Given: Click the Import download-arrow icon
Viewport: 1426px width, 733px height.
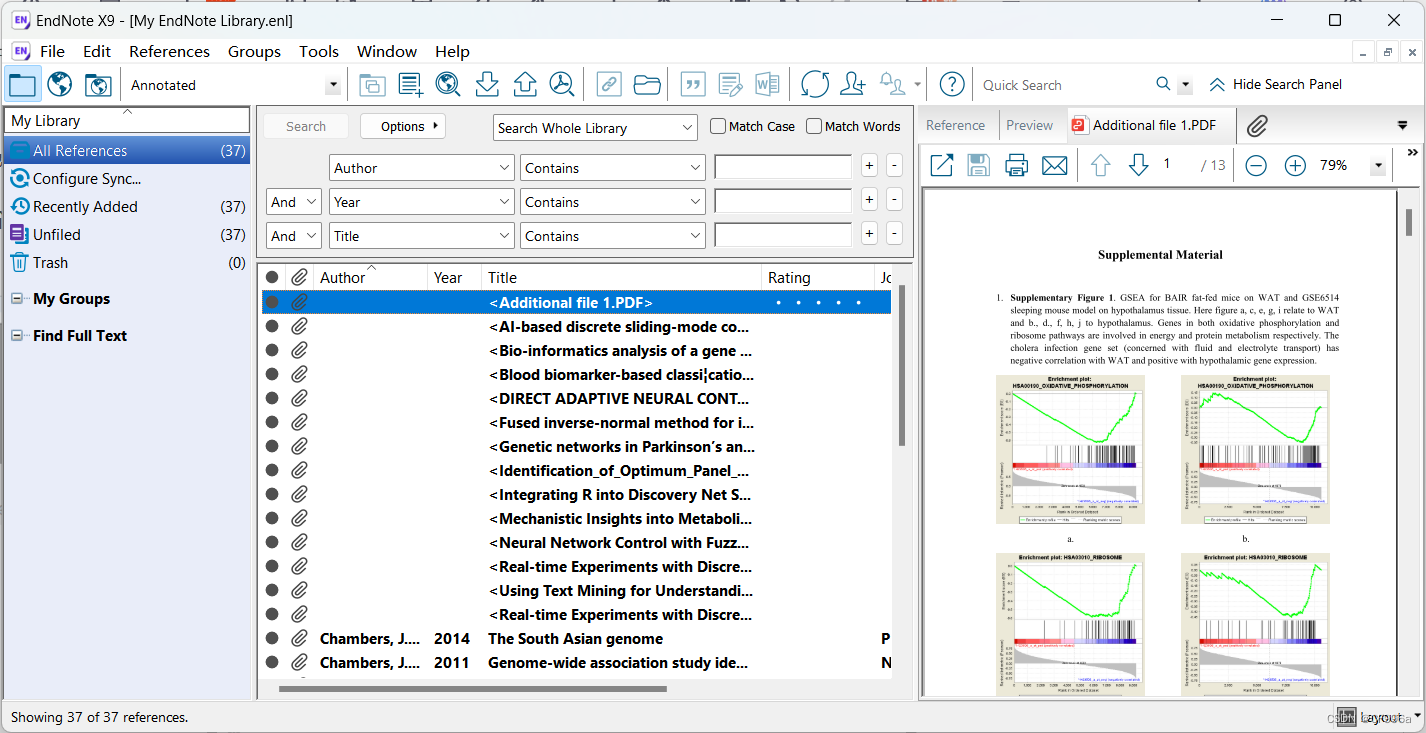Looking at the screenshot, I should (x=487, y=85).
